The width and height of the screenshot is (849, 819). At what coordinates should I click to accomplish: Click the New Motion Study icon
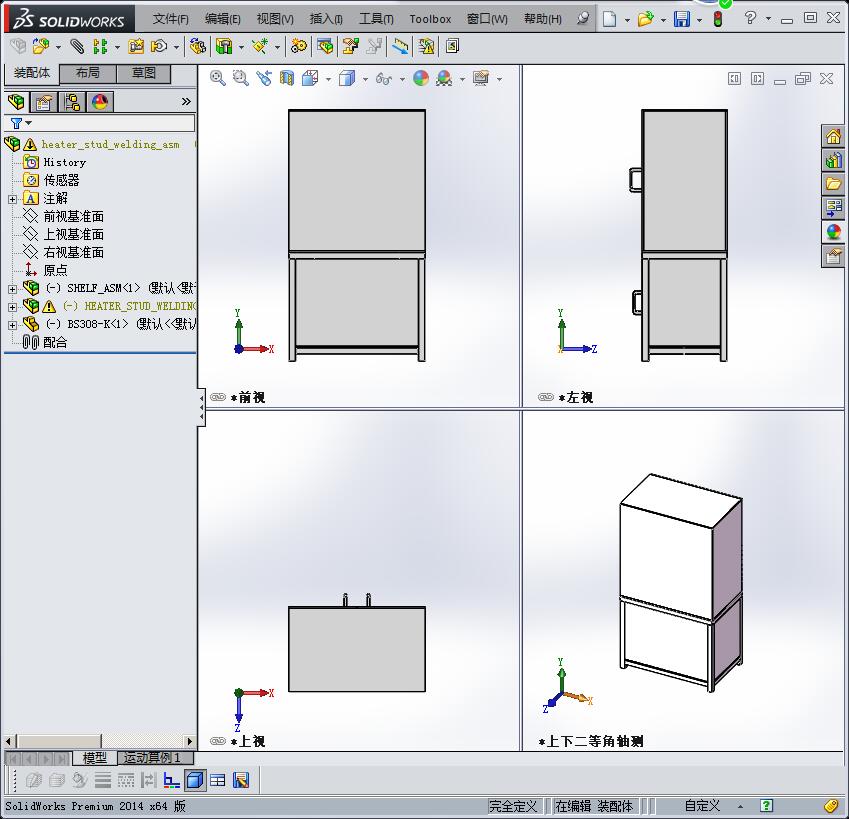click(299, 47)
